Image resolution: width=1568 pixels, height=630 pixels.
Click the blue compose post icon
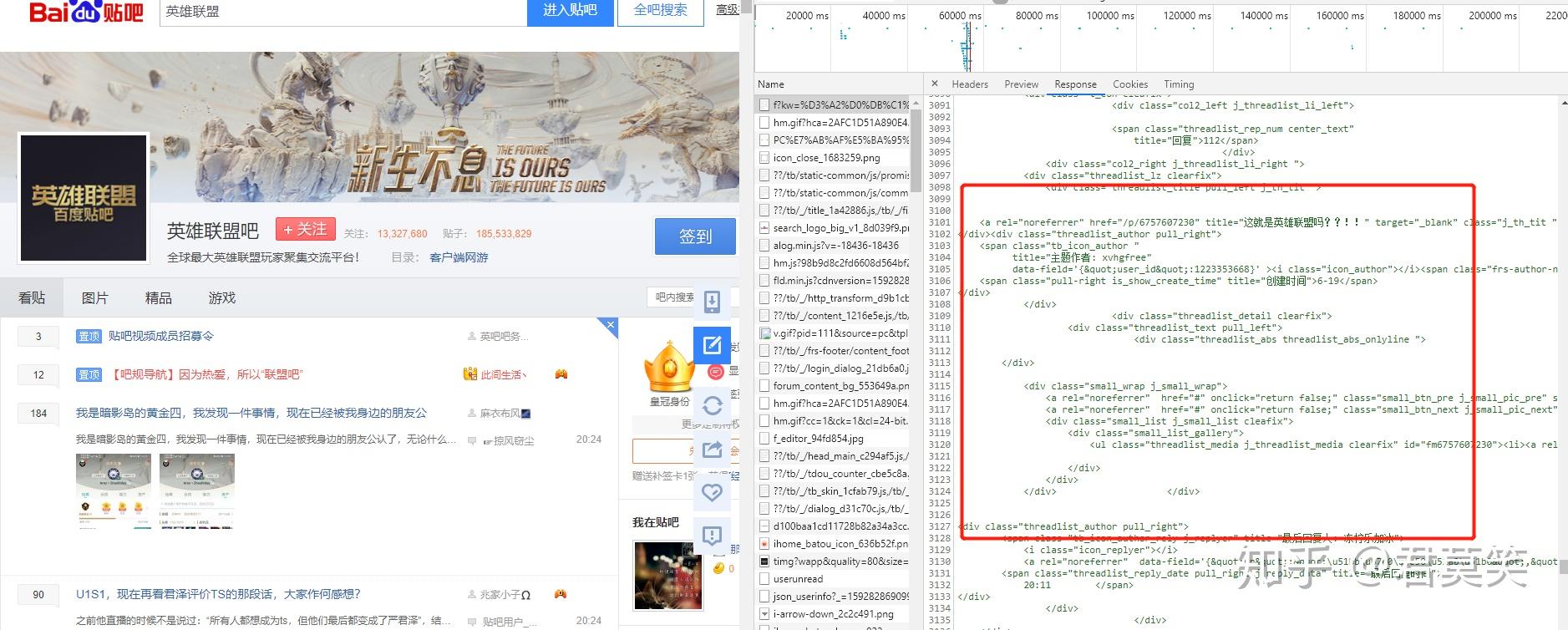[x=712, y=344]
